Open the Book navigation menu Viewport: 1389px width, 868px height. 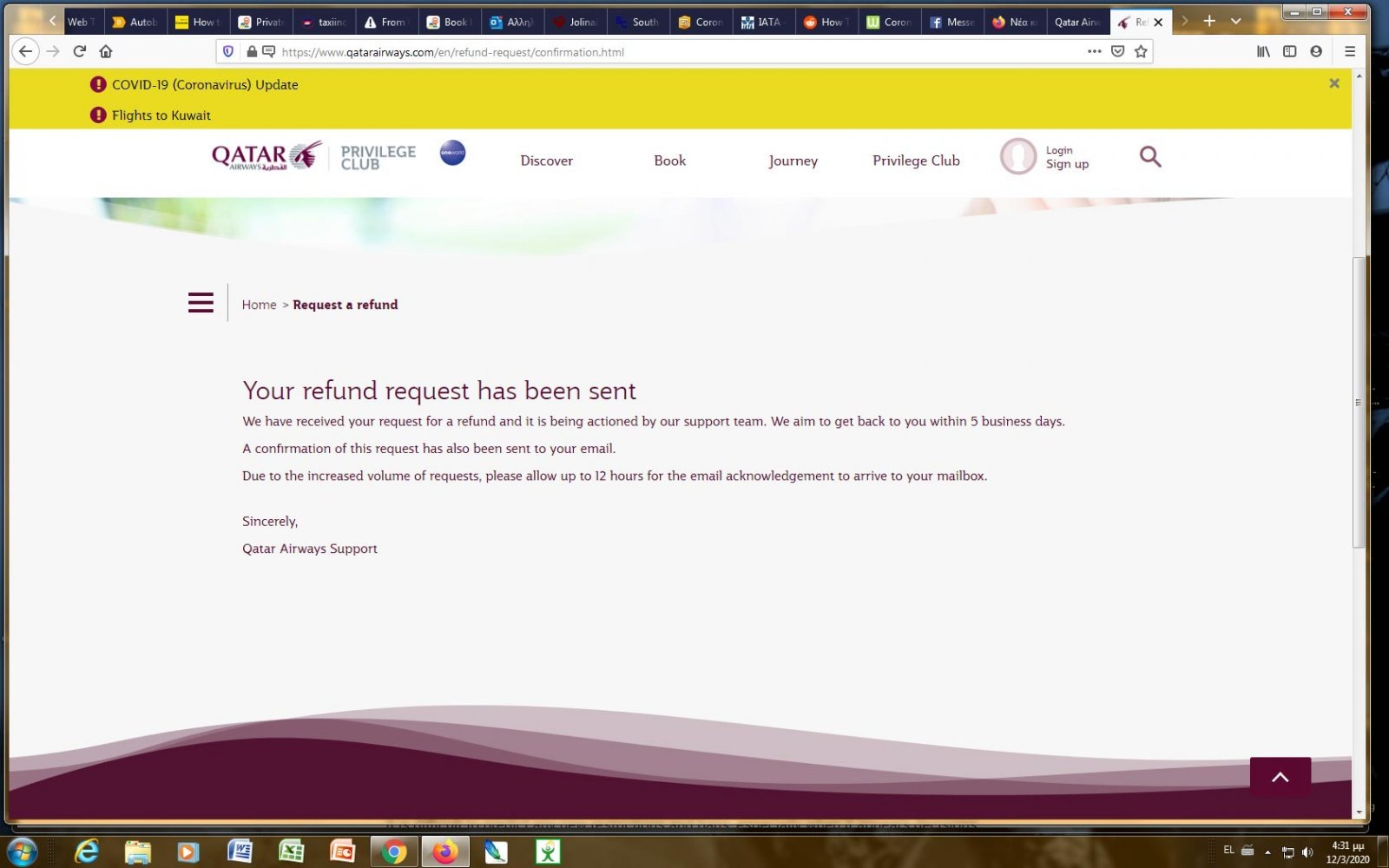tap(669, 161)
